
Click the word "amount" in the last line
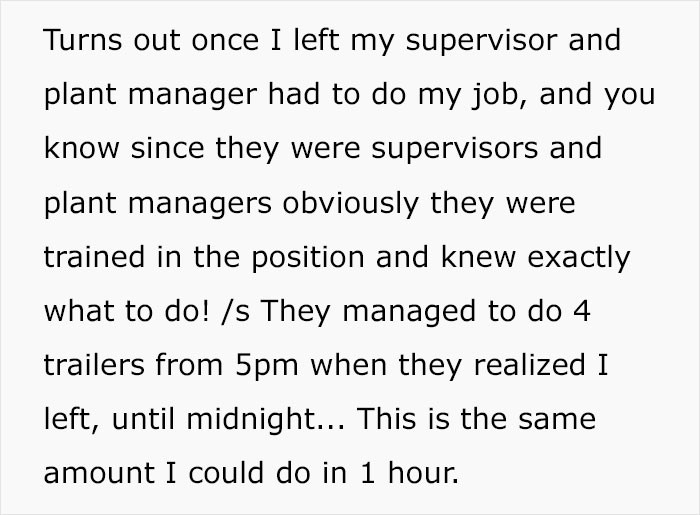coord(99,474)
